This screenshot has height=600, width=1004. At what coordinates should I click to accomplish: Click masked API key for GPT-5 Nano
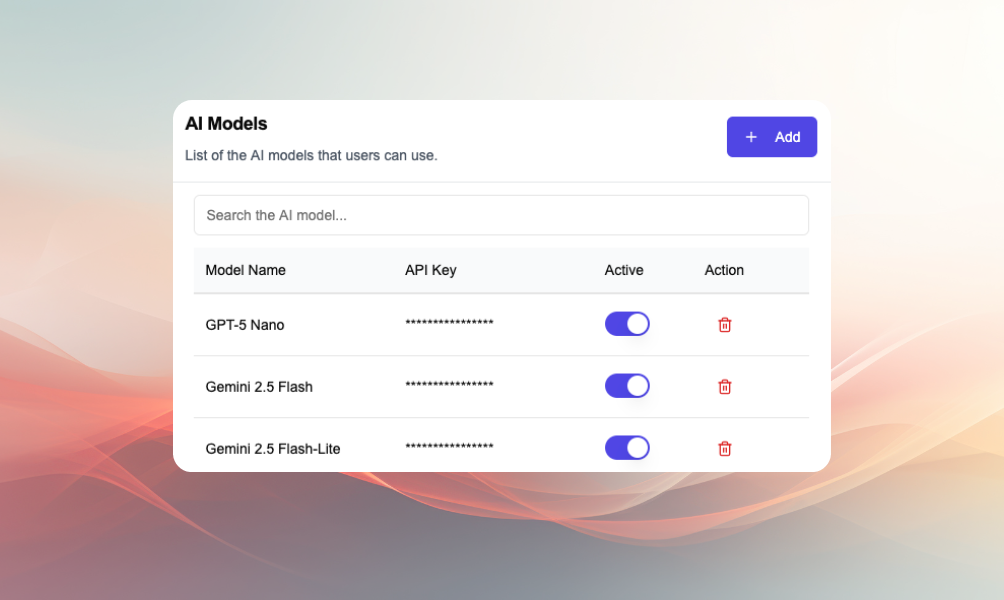(449, 323)
